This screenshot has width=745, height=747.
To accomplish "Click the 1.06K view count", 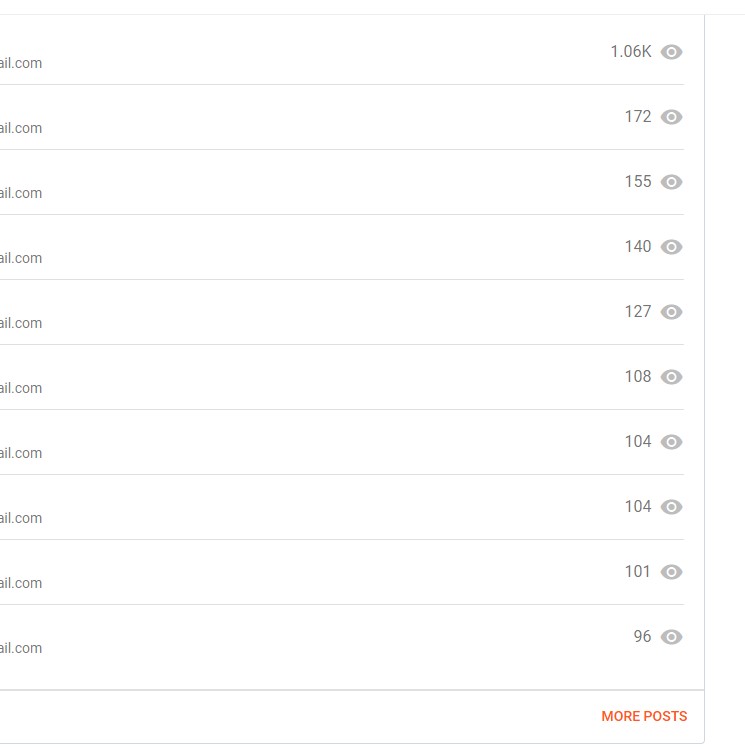I will (630, 52).
